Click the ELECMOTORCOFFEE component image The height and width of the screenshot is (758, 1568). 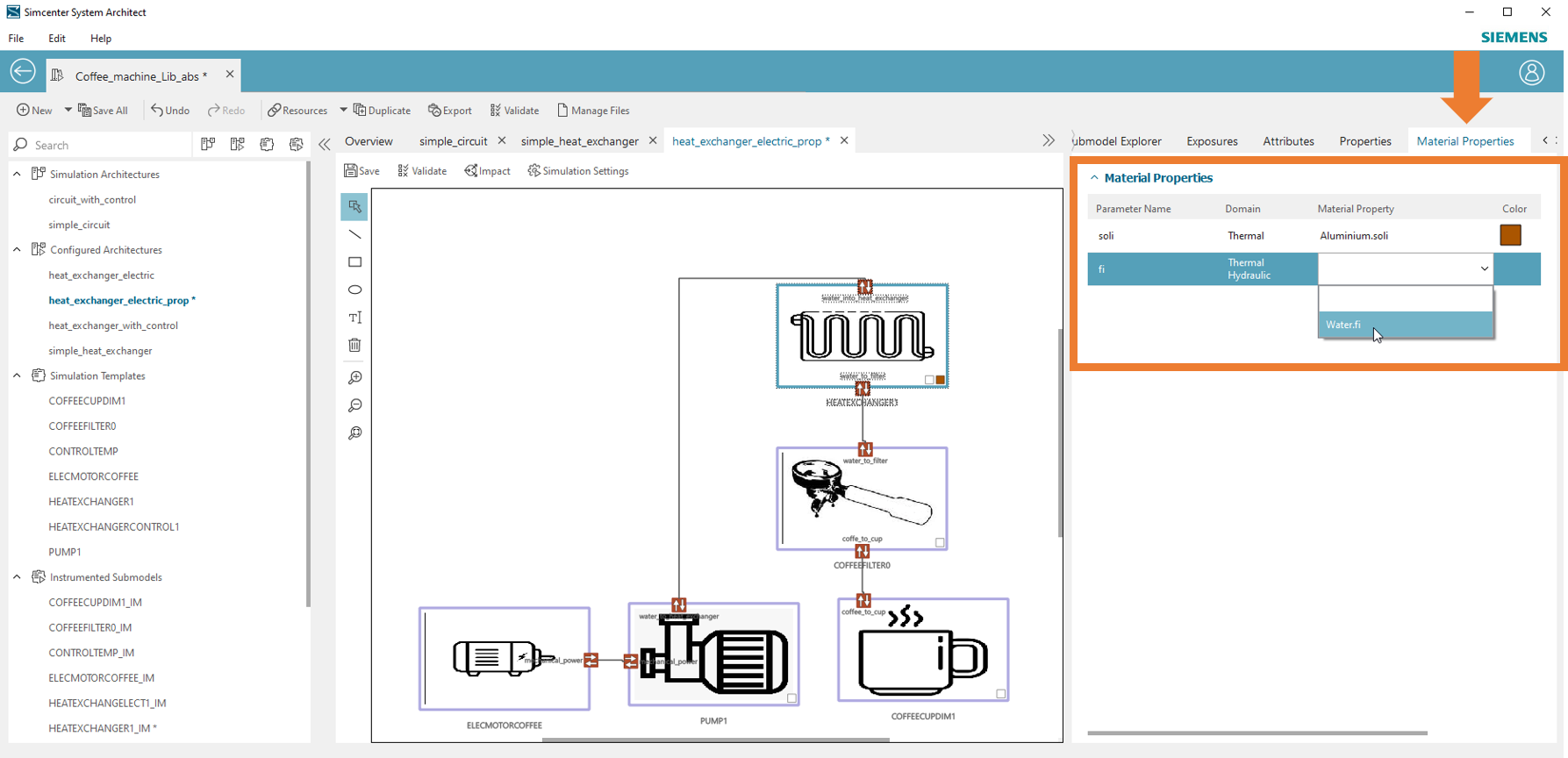coord(505,658)
